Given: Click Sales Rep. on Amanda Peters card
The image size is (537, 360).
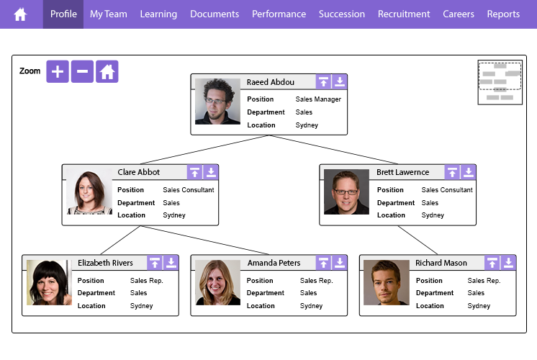Looking at the screenshot, I should 316,281.
